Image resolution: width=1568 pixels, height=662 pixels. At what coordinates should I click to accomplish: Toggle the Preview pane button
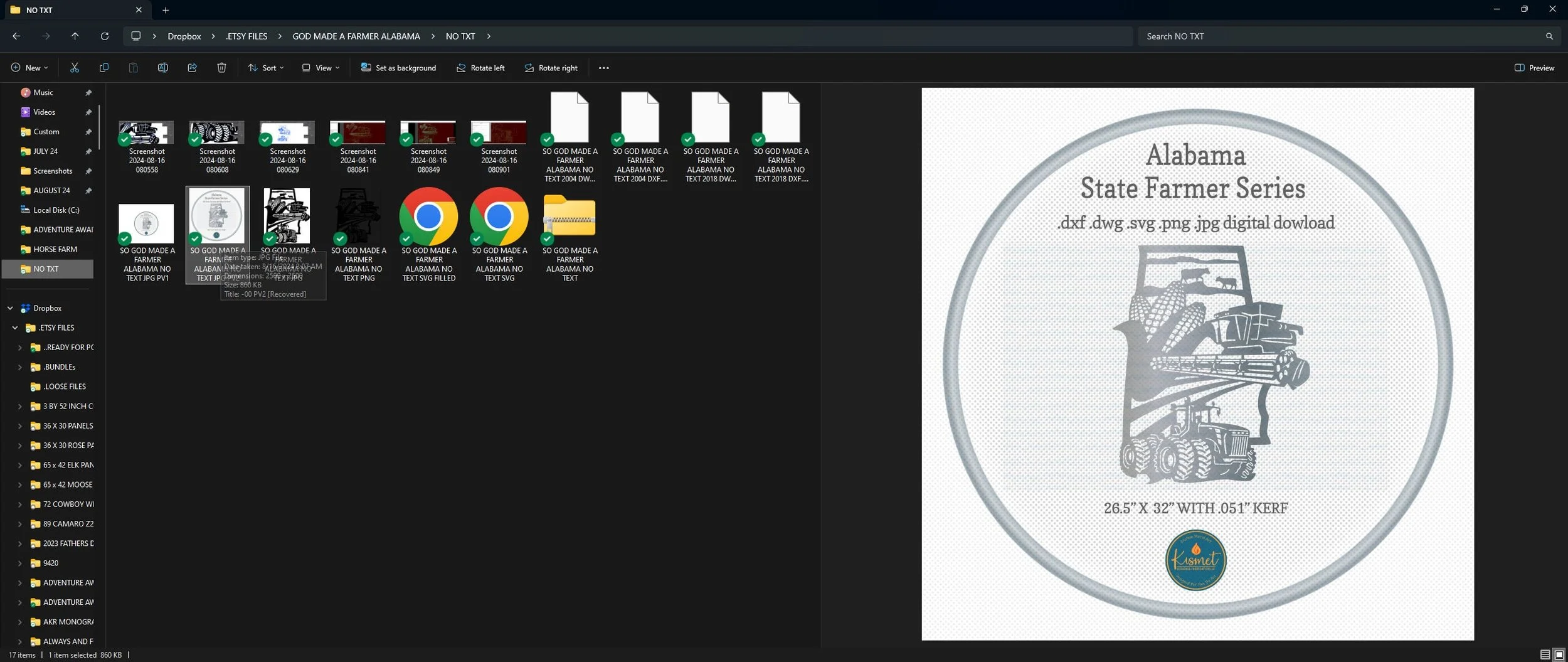[1534, 68]
